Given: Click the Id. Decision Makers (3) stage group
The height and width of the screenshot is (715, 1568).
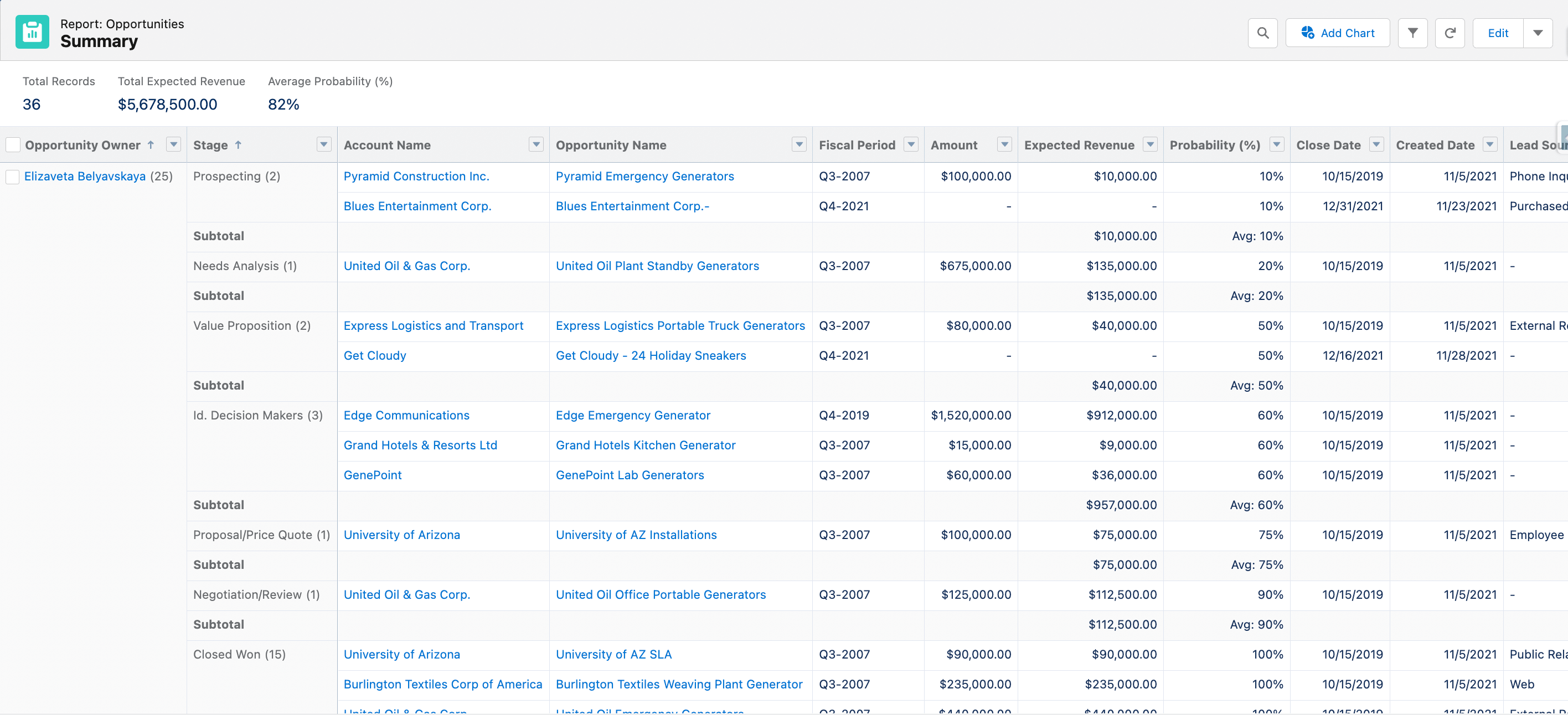Looking at the screenshot, I should (x=258, y=415).
